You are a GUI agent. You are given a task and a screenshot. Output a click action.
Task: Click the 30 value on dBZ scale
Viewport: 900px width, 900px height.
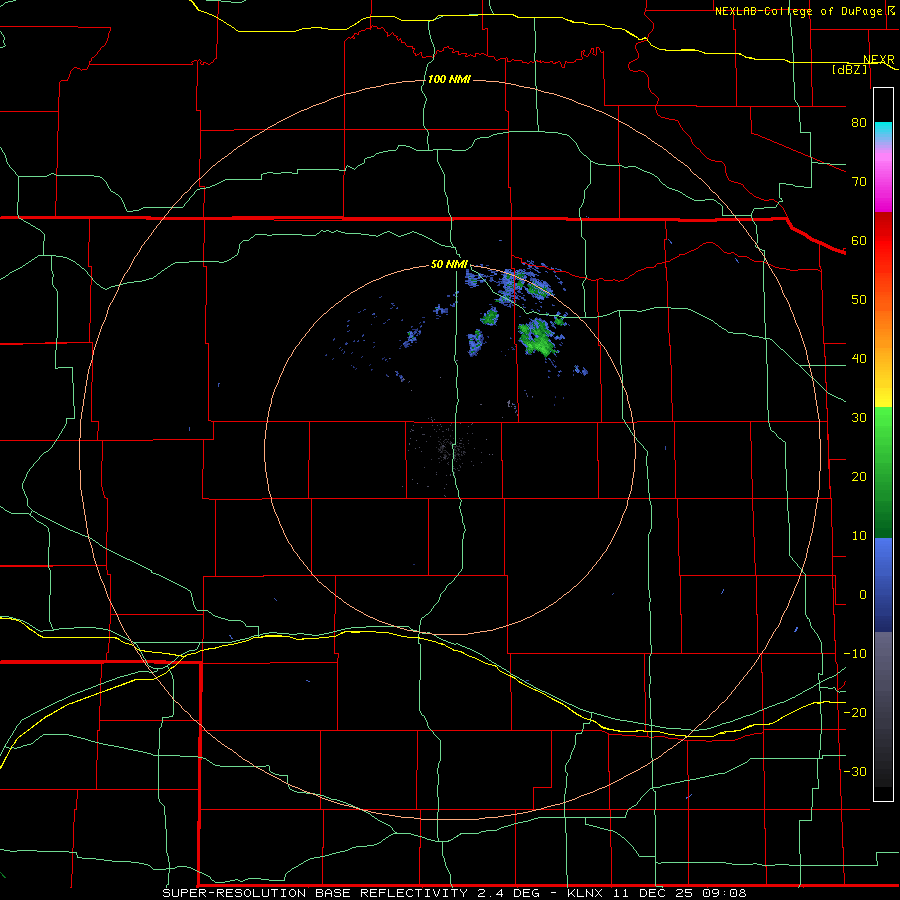coord(859,418)
